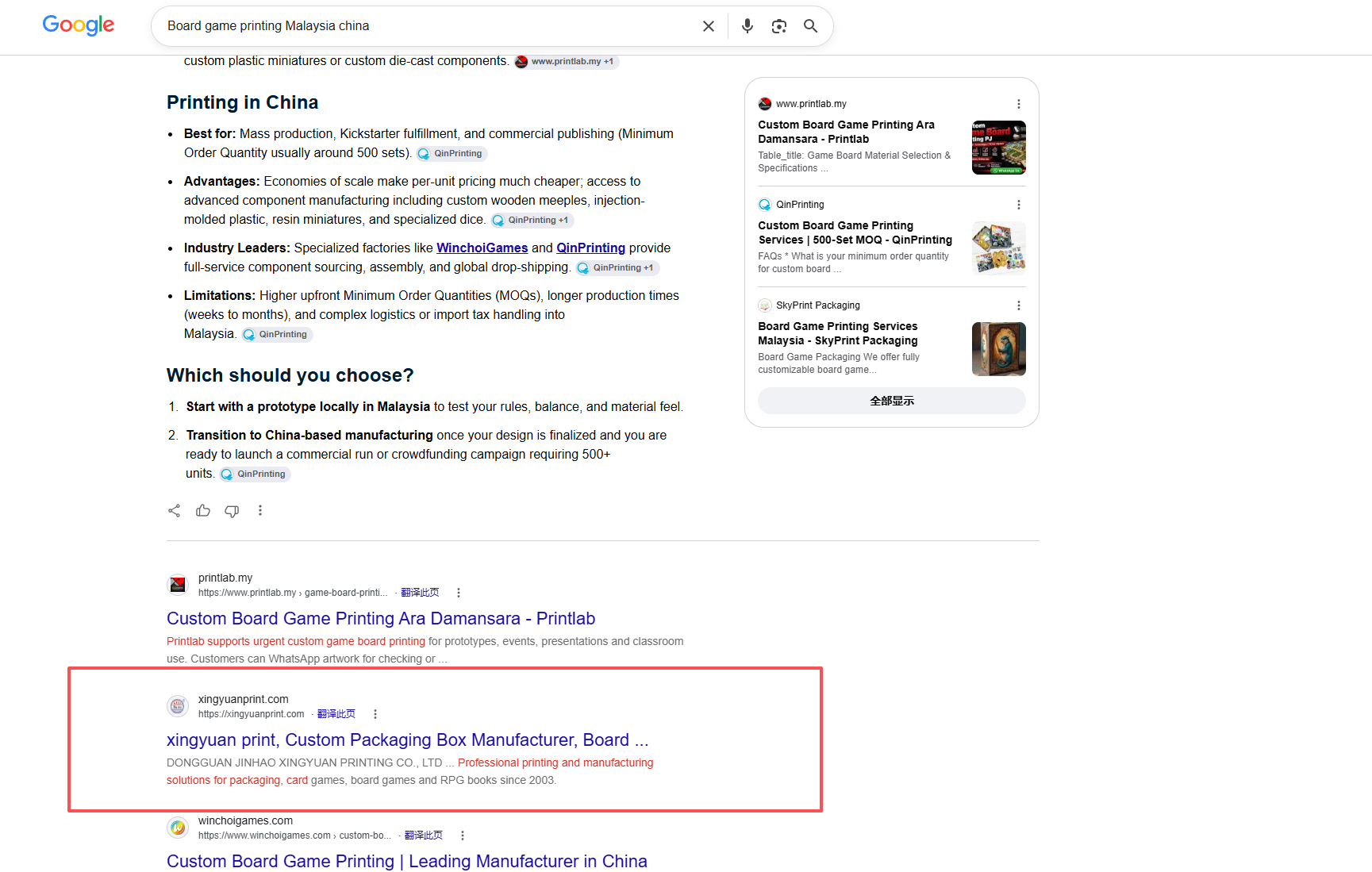Click the winchoigames.com result favicon
This screenshot has height=872, width=1372.
pyautogui.click(x=178, y=828)
